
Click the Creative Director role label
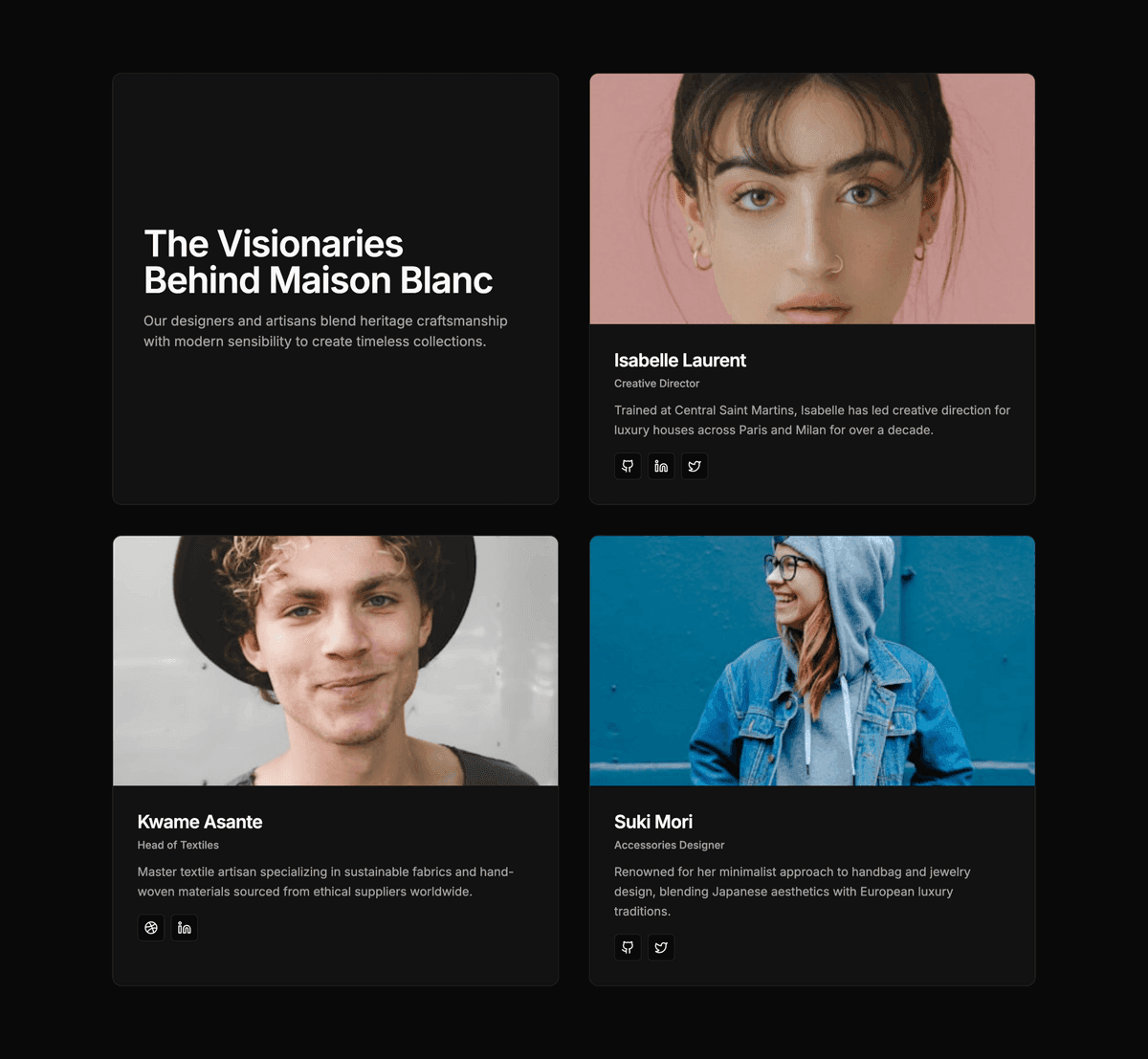pos(657,384)
